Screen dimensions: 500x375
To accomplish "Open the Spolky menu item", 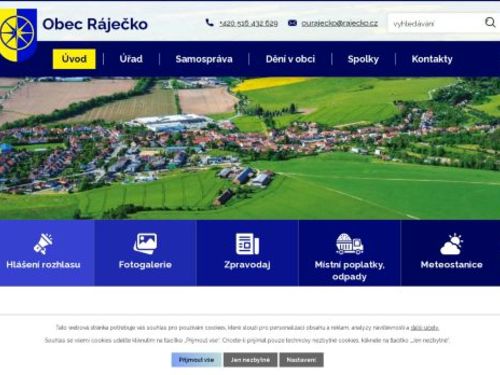I will click(x=363, y=59).
